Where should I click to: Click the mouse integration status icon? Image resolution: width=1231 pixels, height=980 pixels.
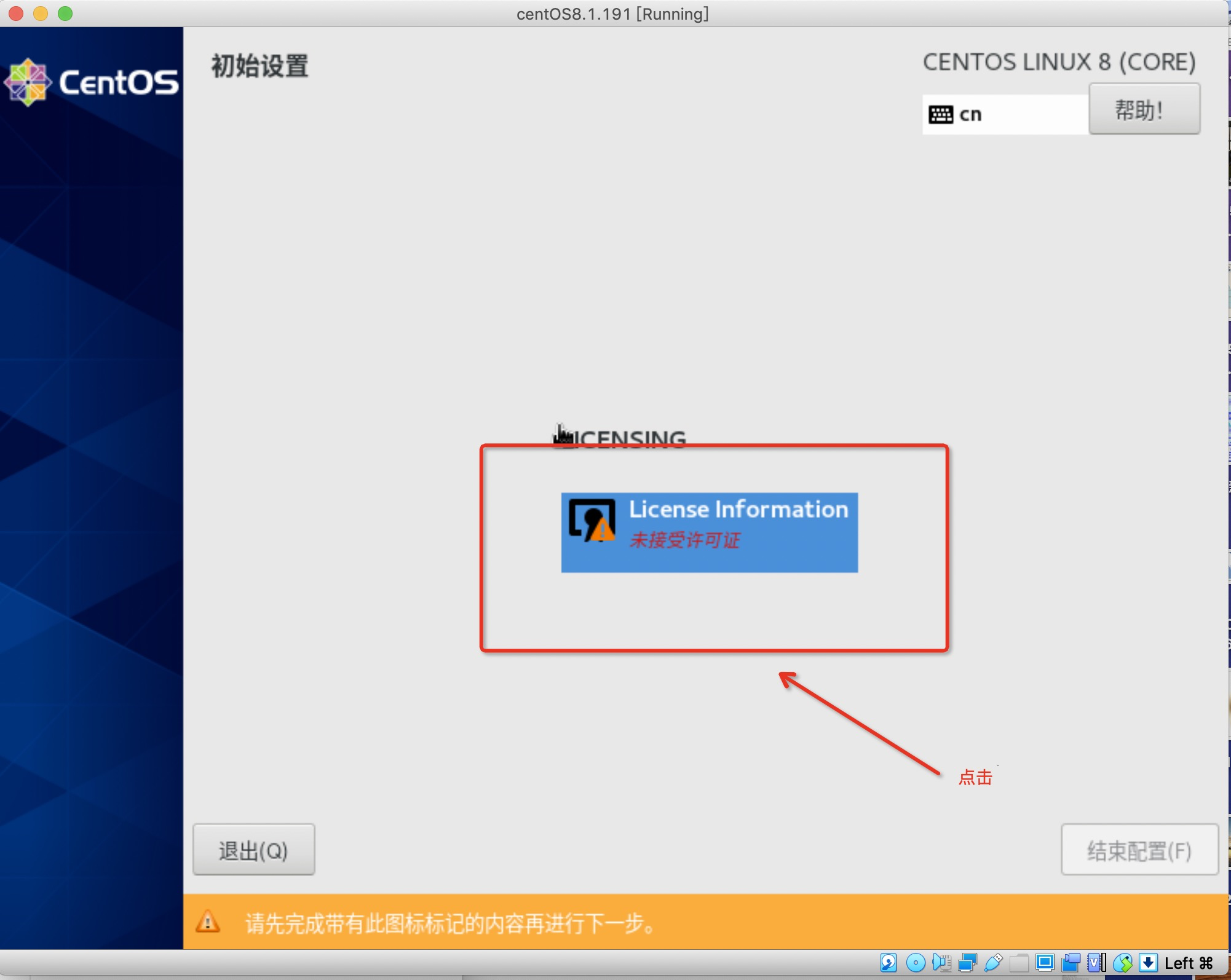pos(1122,962)
